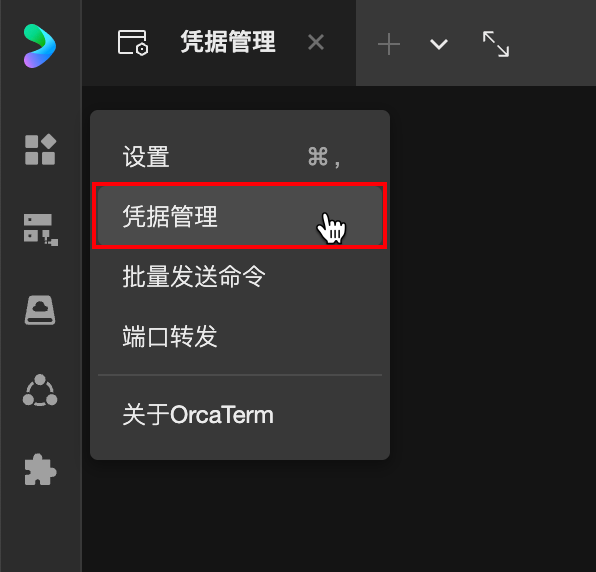596x572 pixels.
Task: Open the server list sidebar icon
Action: point(41,230)
